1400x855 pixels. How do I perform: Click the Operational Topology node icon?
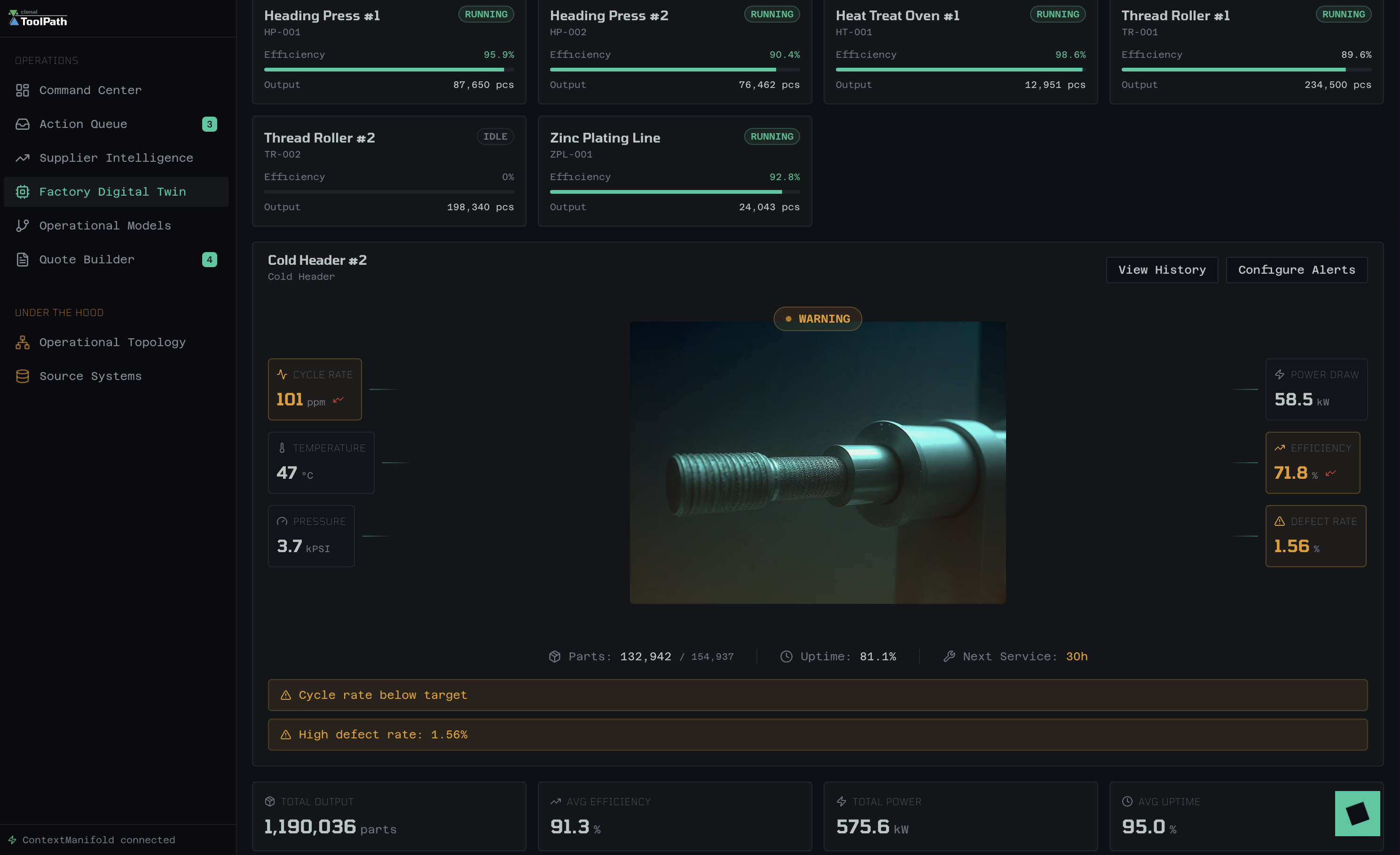22,341
